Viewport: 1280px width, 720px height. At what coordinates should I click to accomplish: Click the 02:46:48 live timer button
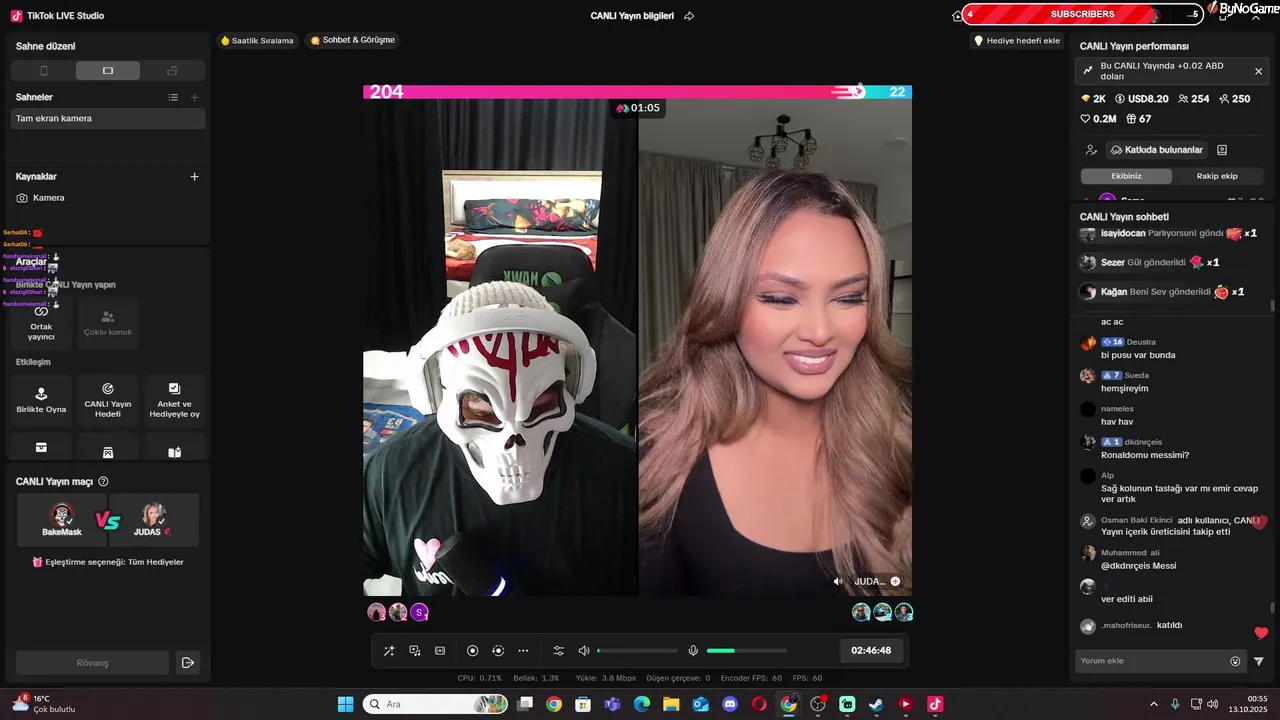[871, 650]
